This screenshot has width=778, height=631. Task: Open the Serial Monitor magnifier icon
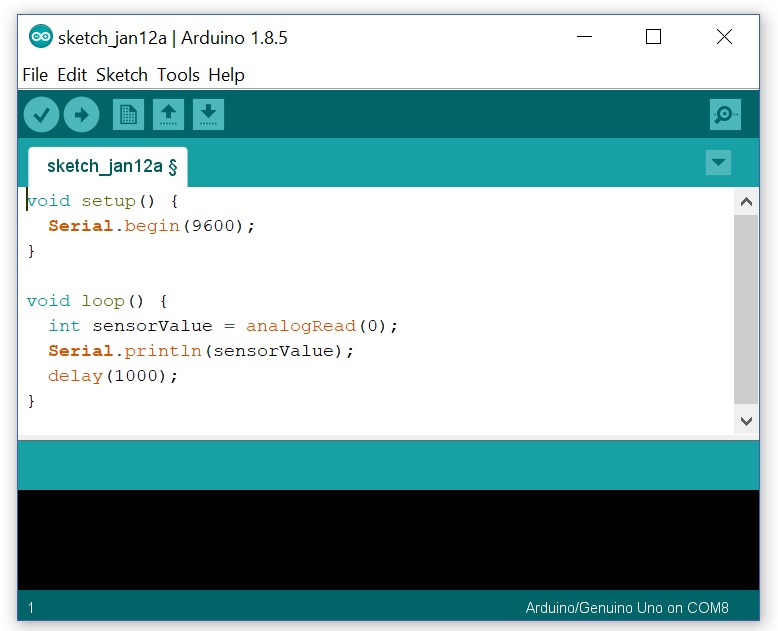click(725, 115)
